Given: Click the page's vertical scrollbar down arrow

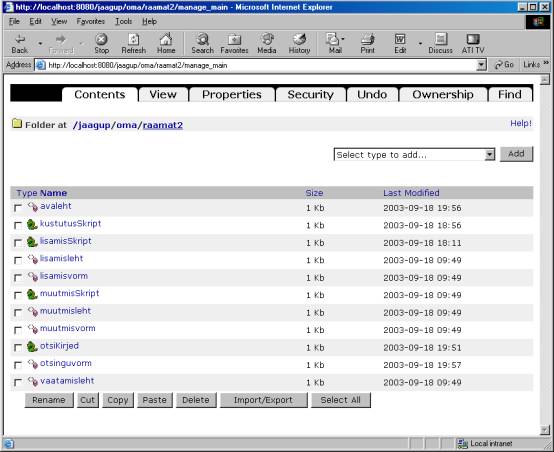Looking at the screenshot, I should pos(545,430).
